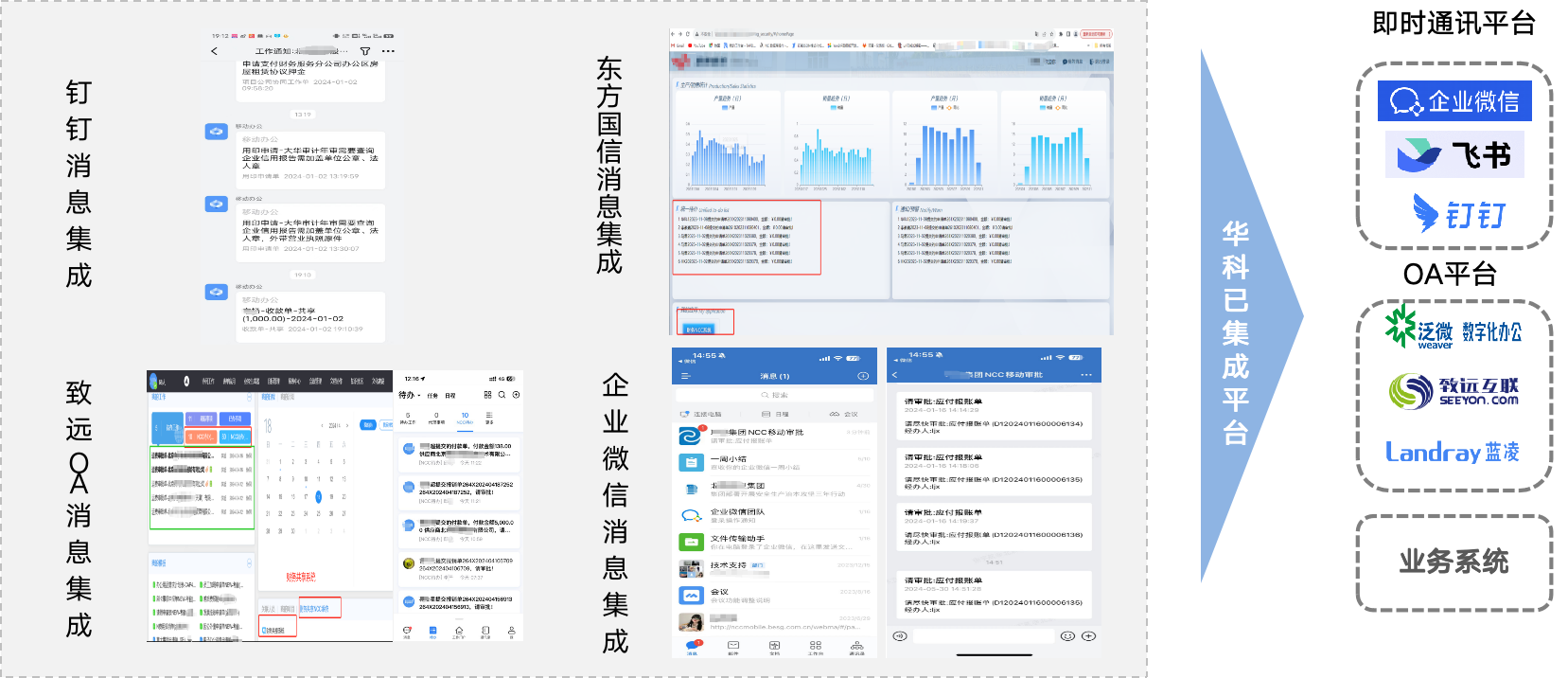The height and width of the screenshot is (678, 1568).
Task: Open hamburger menu in WeCom 消息 header
Action: 685,376
